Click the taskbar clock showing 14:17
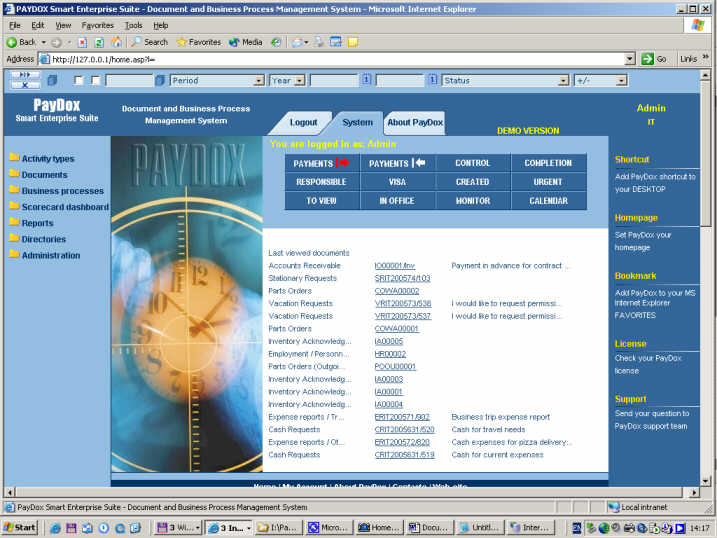Viewport: 717px width, 538px height. click(700, 528)
